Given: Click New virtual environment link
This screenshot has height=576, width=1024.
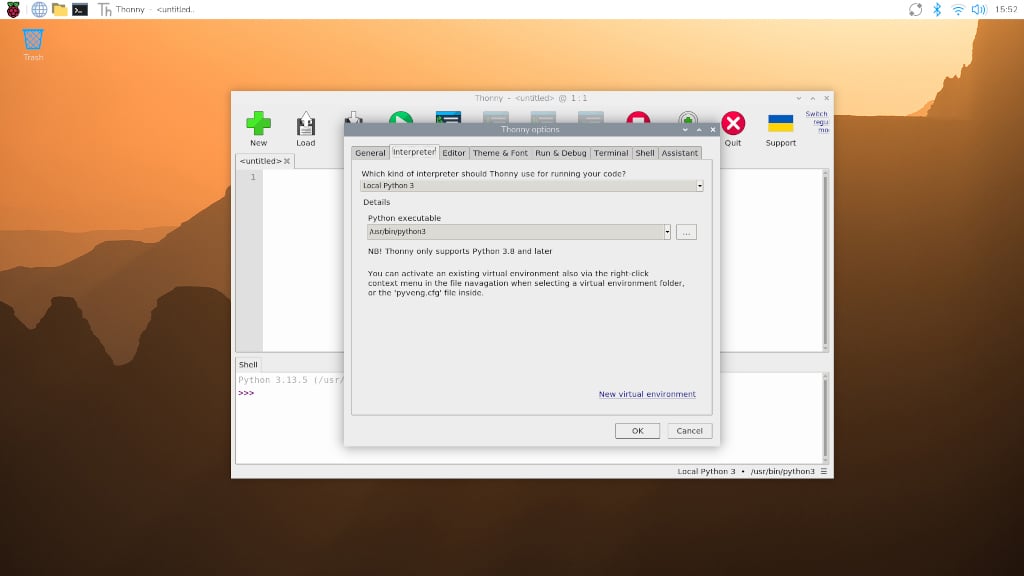Looking at the screenshot, I should coord(647,394).
